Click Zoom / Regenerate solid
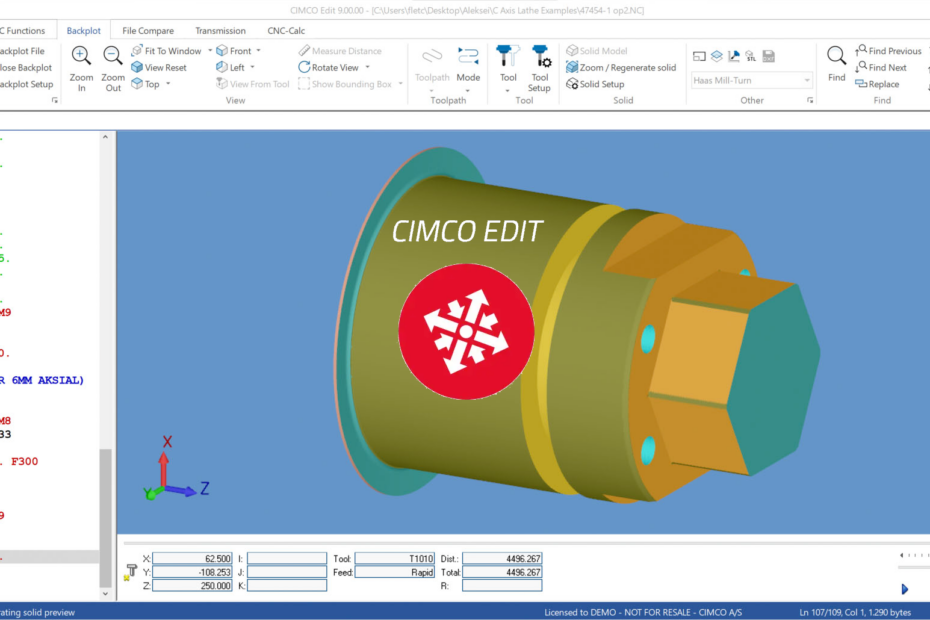Screen dimensions: 930x620 621,68
